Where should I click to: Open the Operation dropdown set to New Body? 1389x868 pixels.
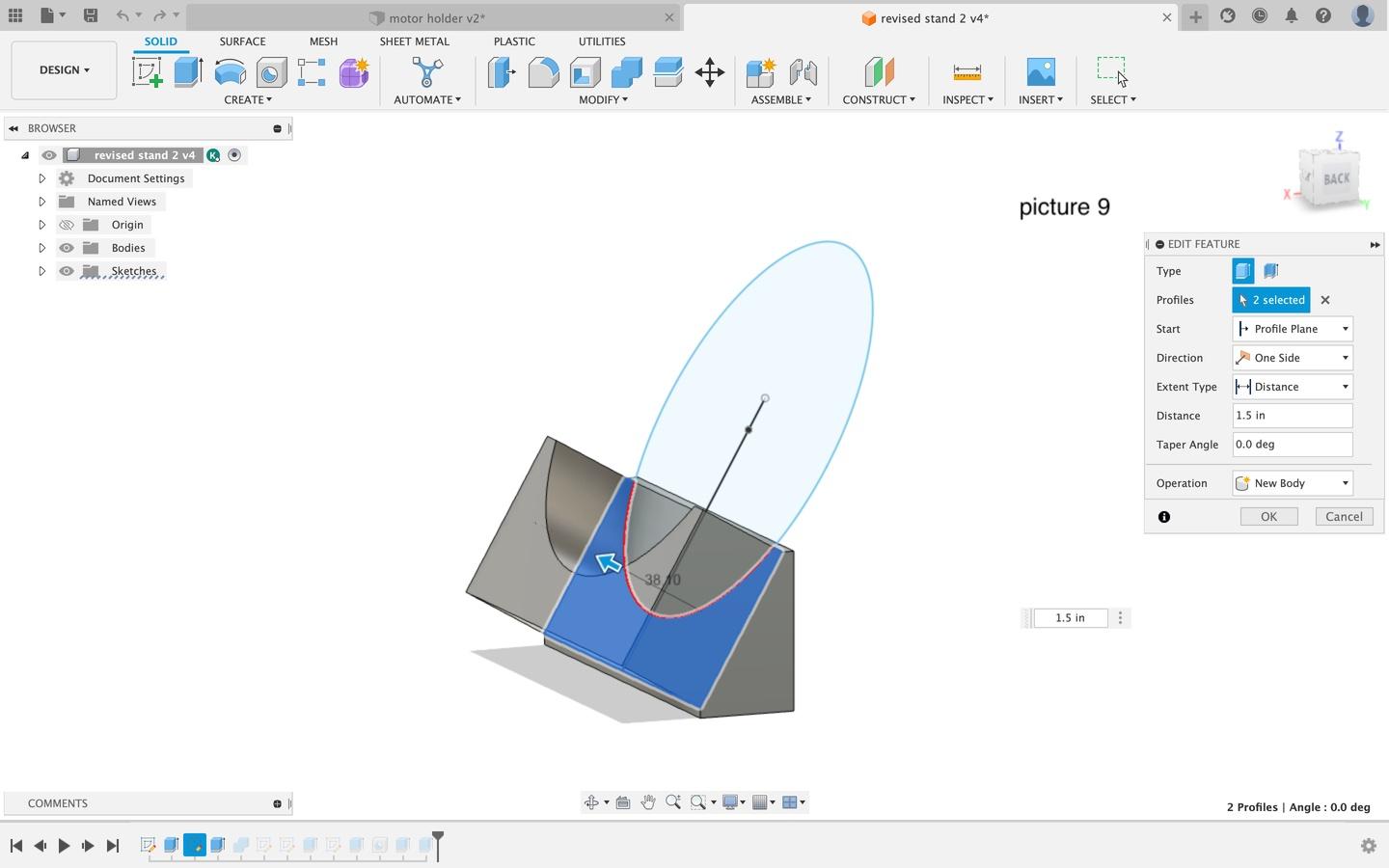click(x=1293, y=483)
